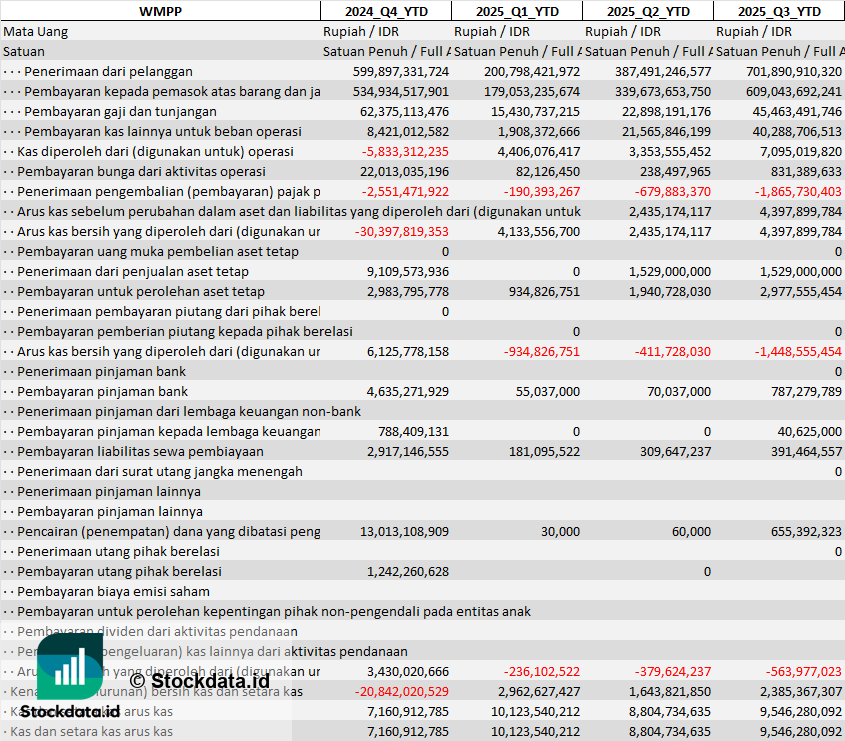Click the Stockdata.id text beneath the logo

(x=70, y=712)
